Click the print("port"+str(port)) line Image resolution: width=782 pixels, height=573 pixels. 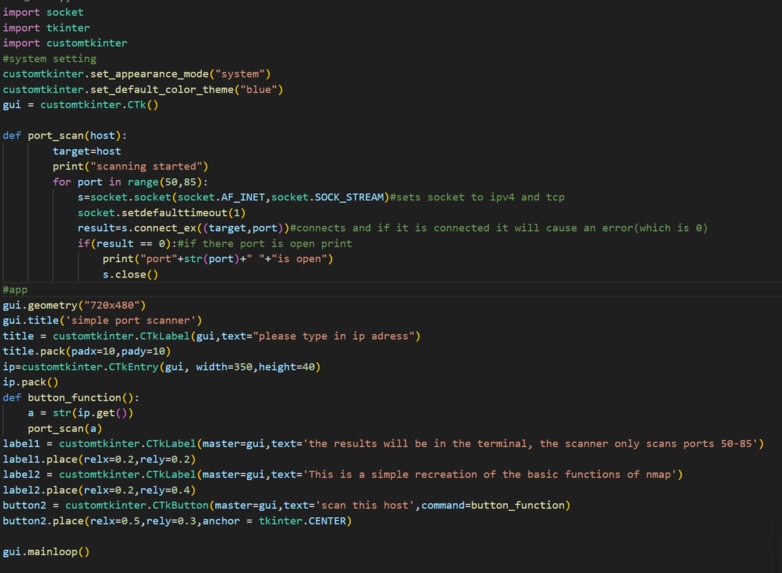tap(217, 259)
